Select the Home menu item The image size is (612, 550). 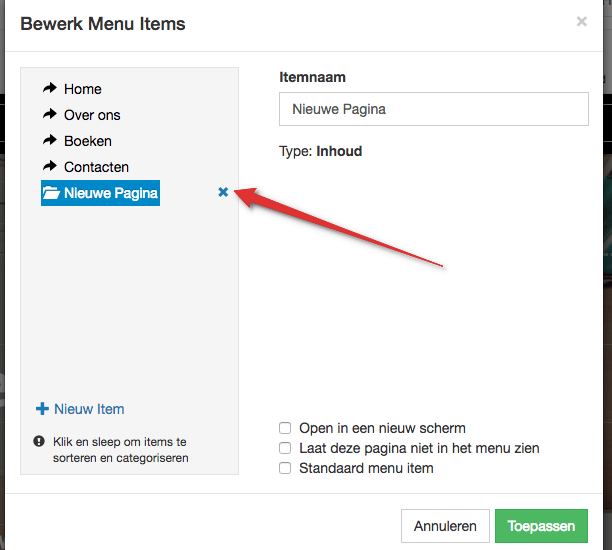[83, 89]
